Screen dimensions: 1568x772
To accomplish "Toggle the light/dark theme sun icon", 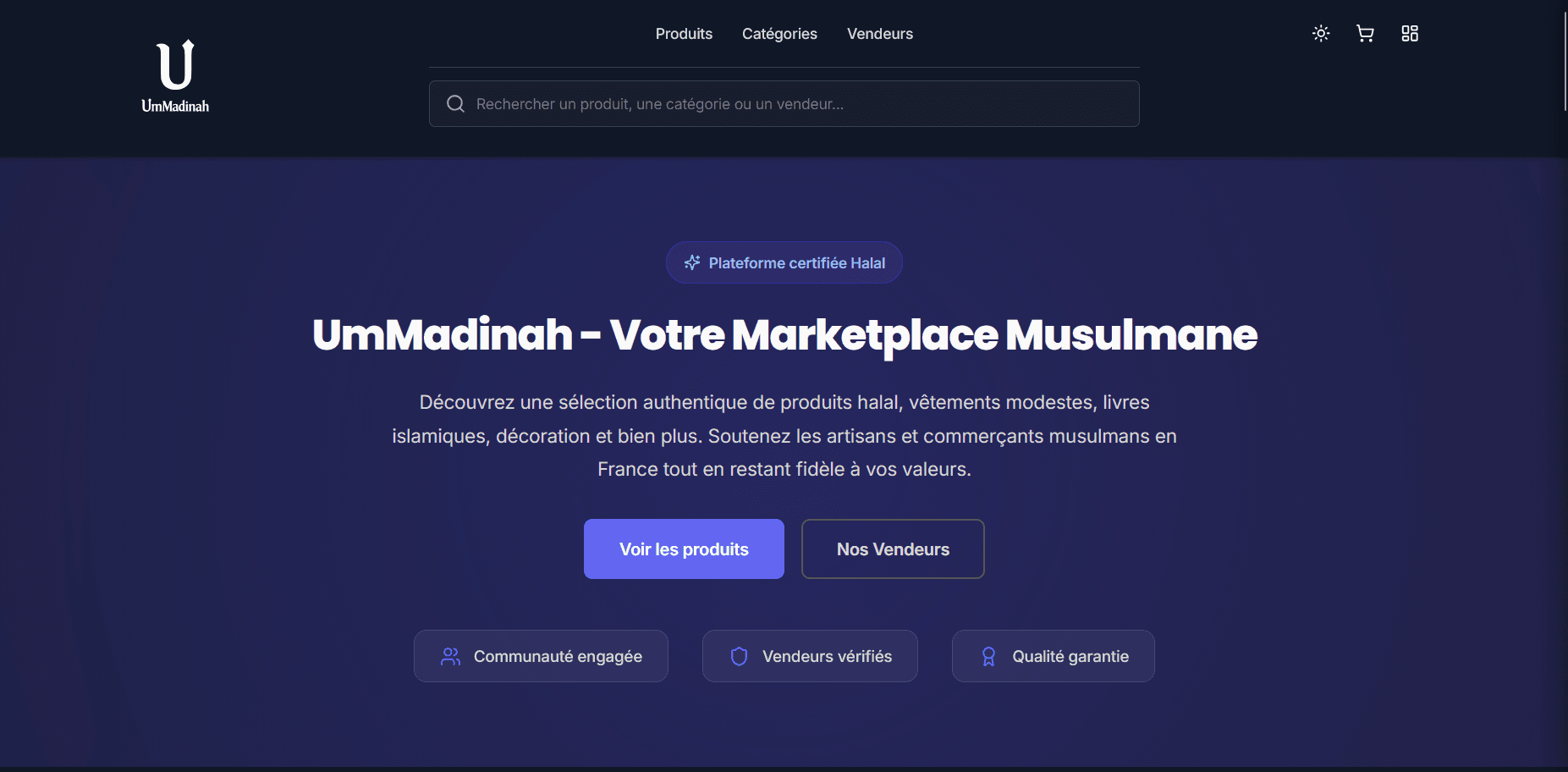I will [1321, 34].
